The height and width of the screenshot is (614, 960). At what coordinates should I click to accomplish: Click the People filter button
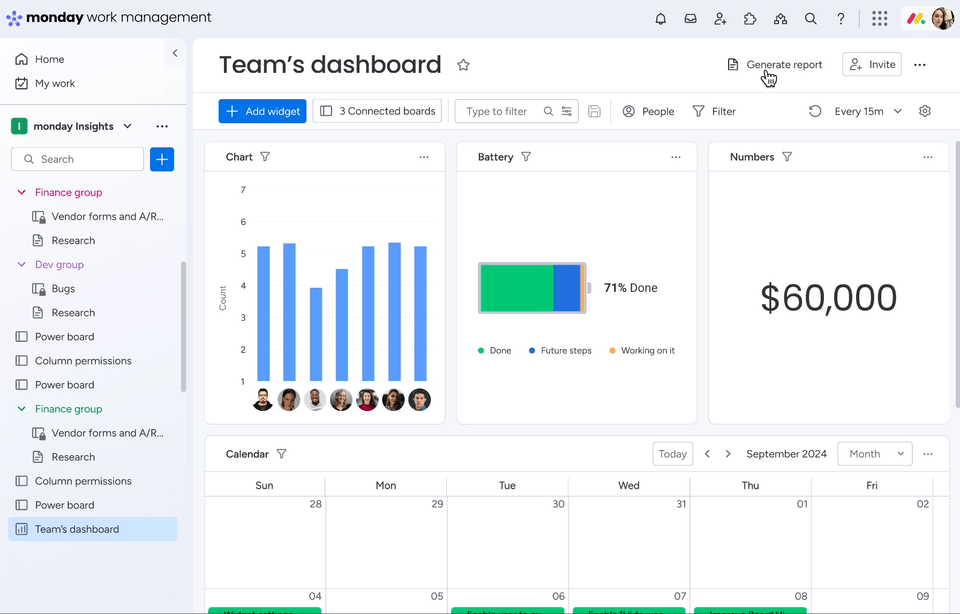point(648,111)
